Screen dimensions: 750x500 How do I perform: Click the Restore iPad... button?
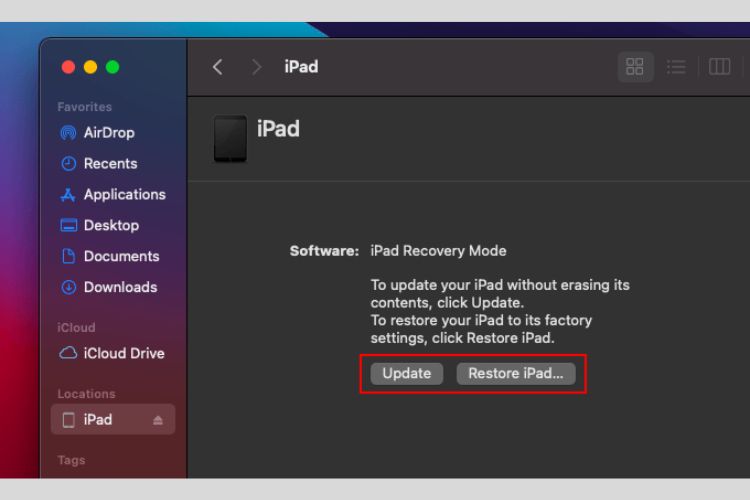point(516,373)
